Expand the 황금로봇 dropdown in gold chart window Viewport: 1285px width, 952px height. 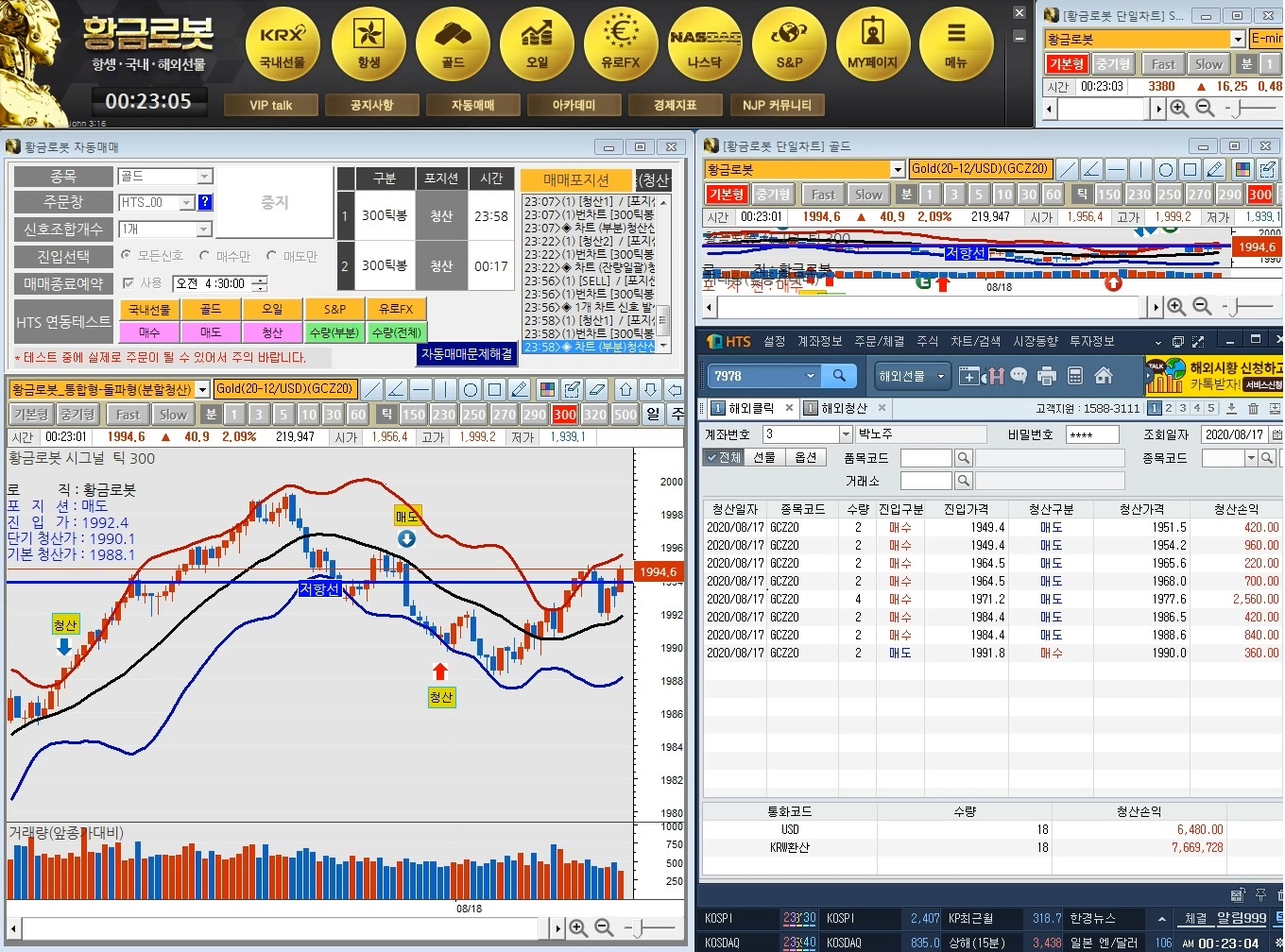click(x=898, y=169)
